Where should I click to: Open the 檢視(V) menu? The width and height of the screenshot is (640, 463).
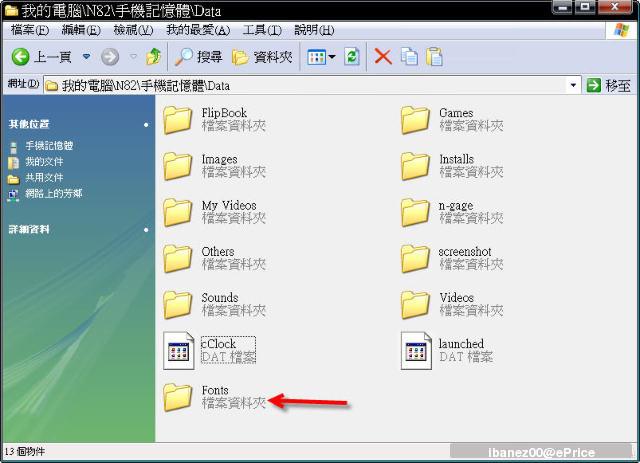(x=133, y=30)
